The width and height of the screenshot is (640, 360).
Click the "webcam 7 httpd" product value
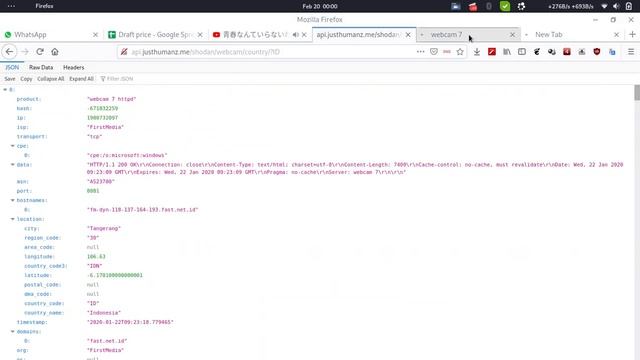[111, 99]
